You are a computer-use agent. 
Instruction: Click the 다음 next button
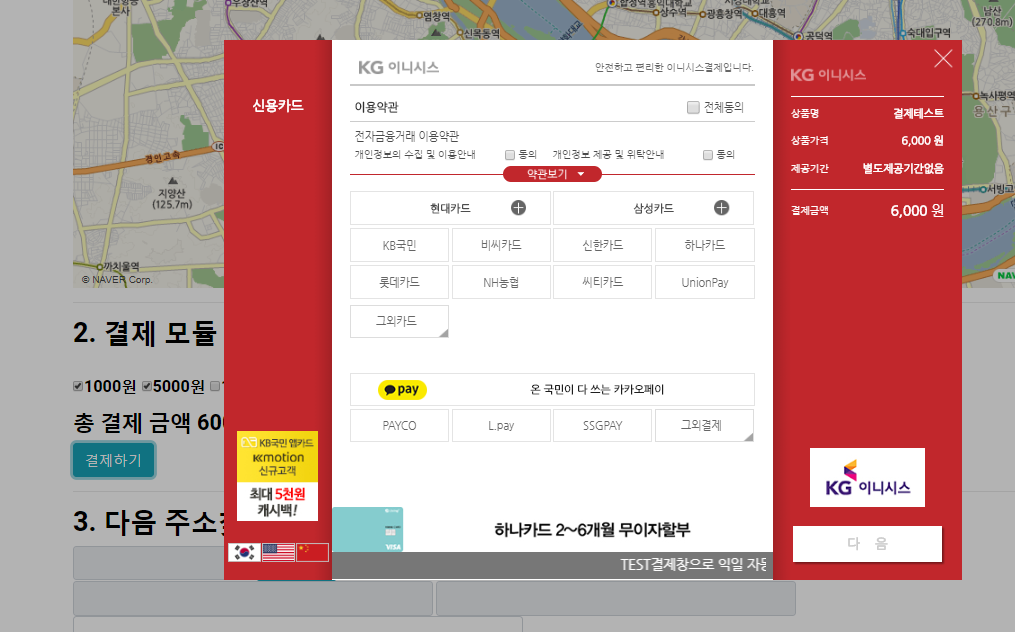tap(867, 544)
